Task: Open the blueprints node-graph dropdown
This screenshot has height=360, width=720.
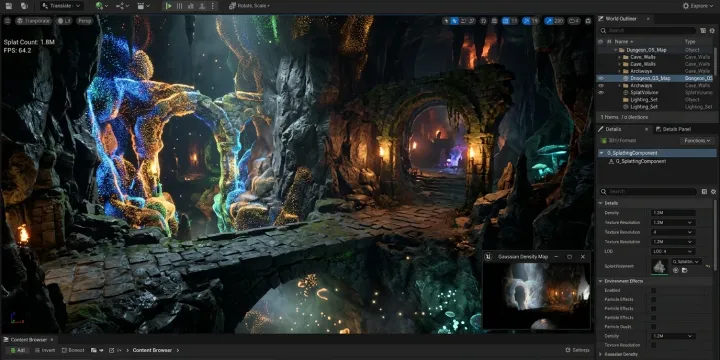Action: pyautogui.click(x=123, y=6)
